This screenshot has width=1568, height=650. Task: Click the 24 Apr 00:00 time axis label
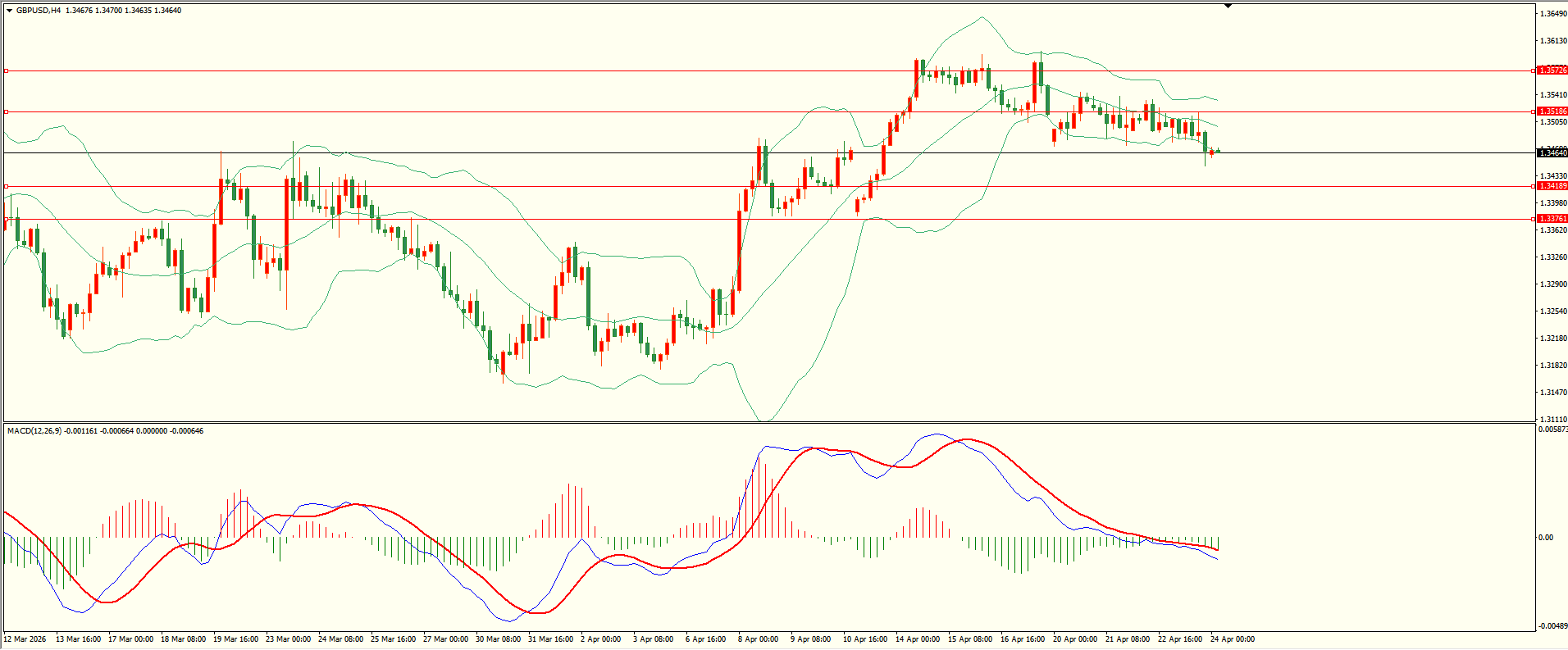tap(1233, 639)
